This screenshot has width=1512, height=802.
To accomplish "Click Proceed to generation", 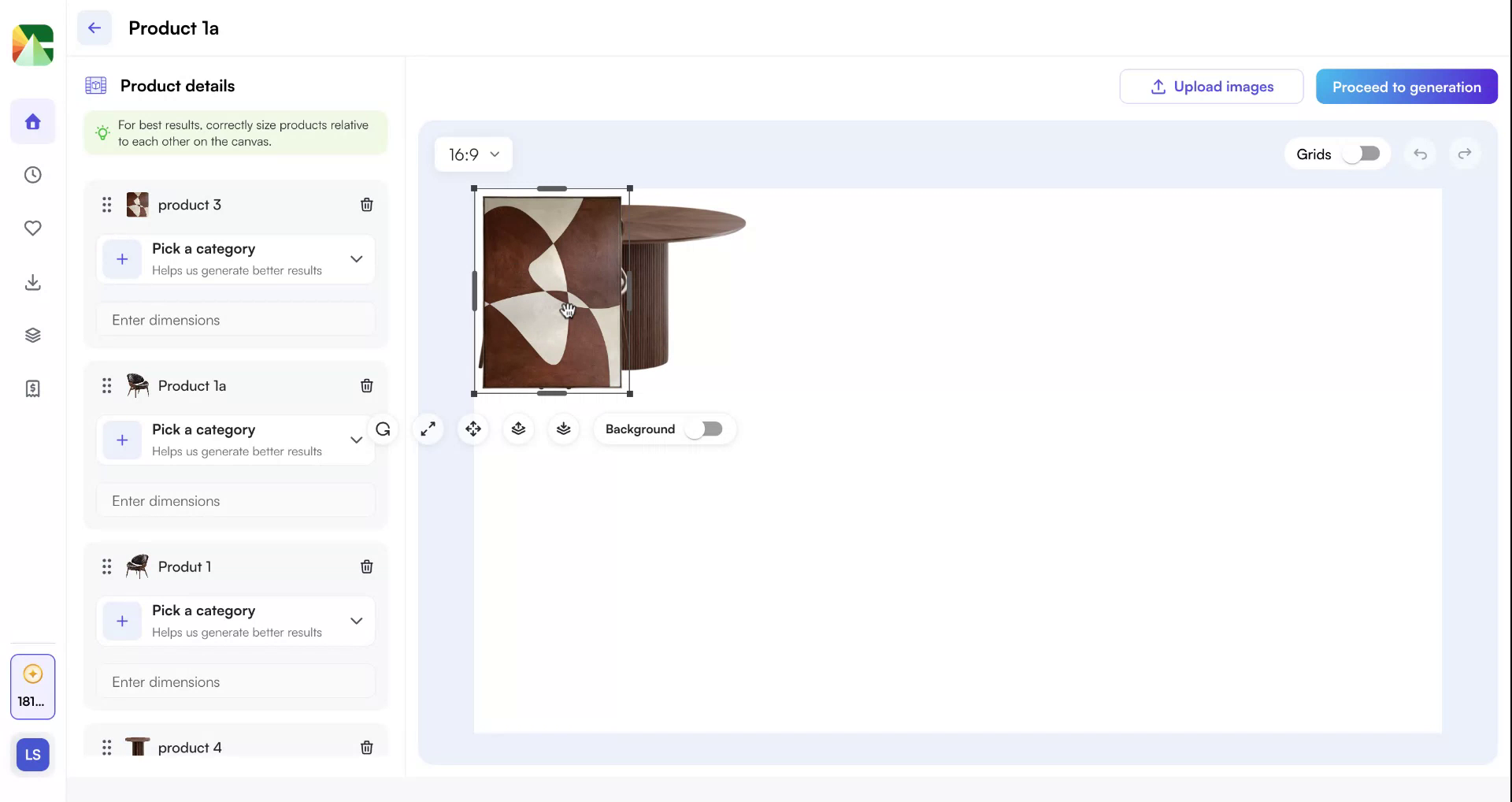I will (1406, 86).
